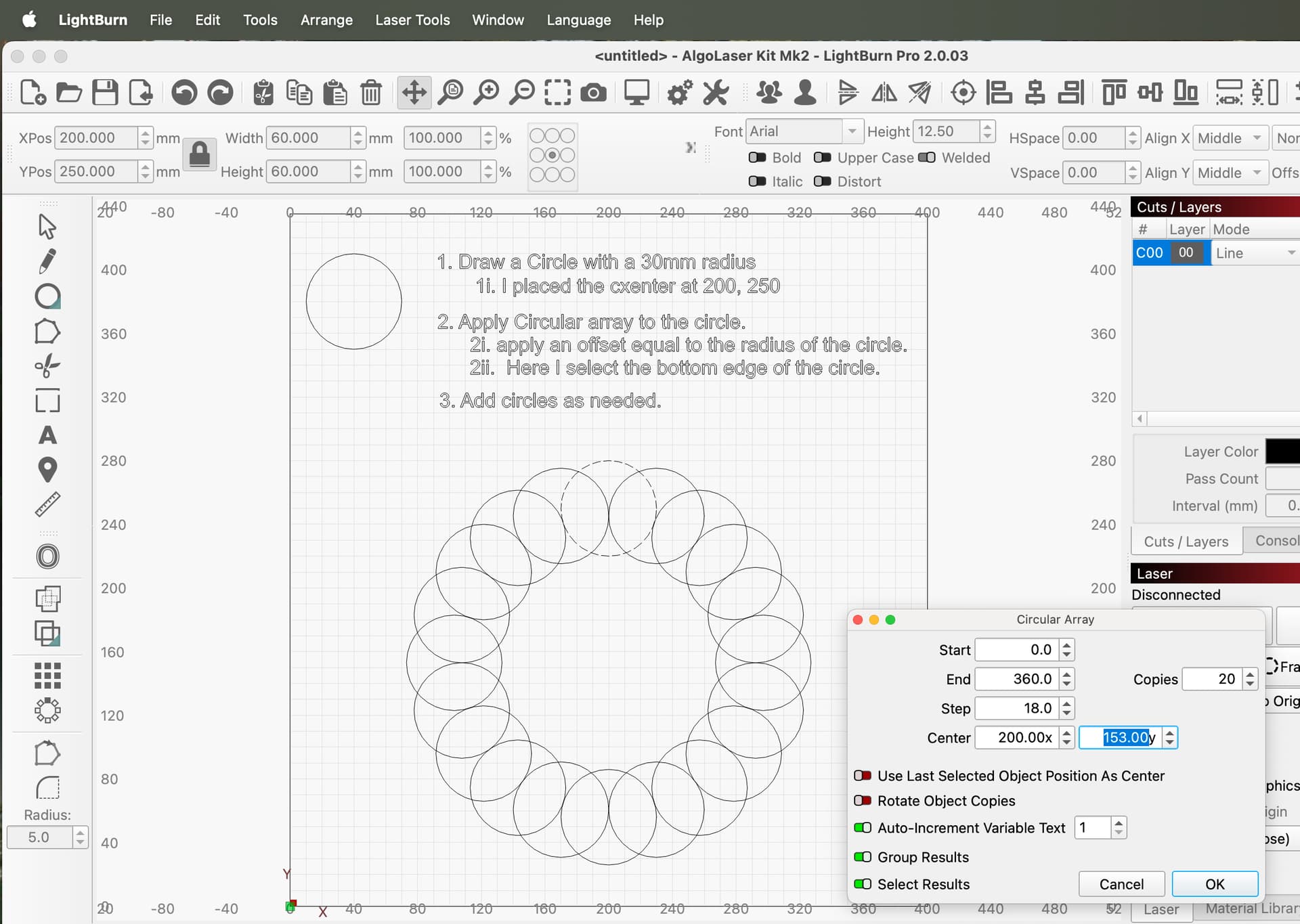1300x924 pixels.
Task: Open the Grid Array tool
Action: [47, 675]
